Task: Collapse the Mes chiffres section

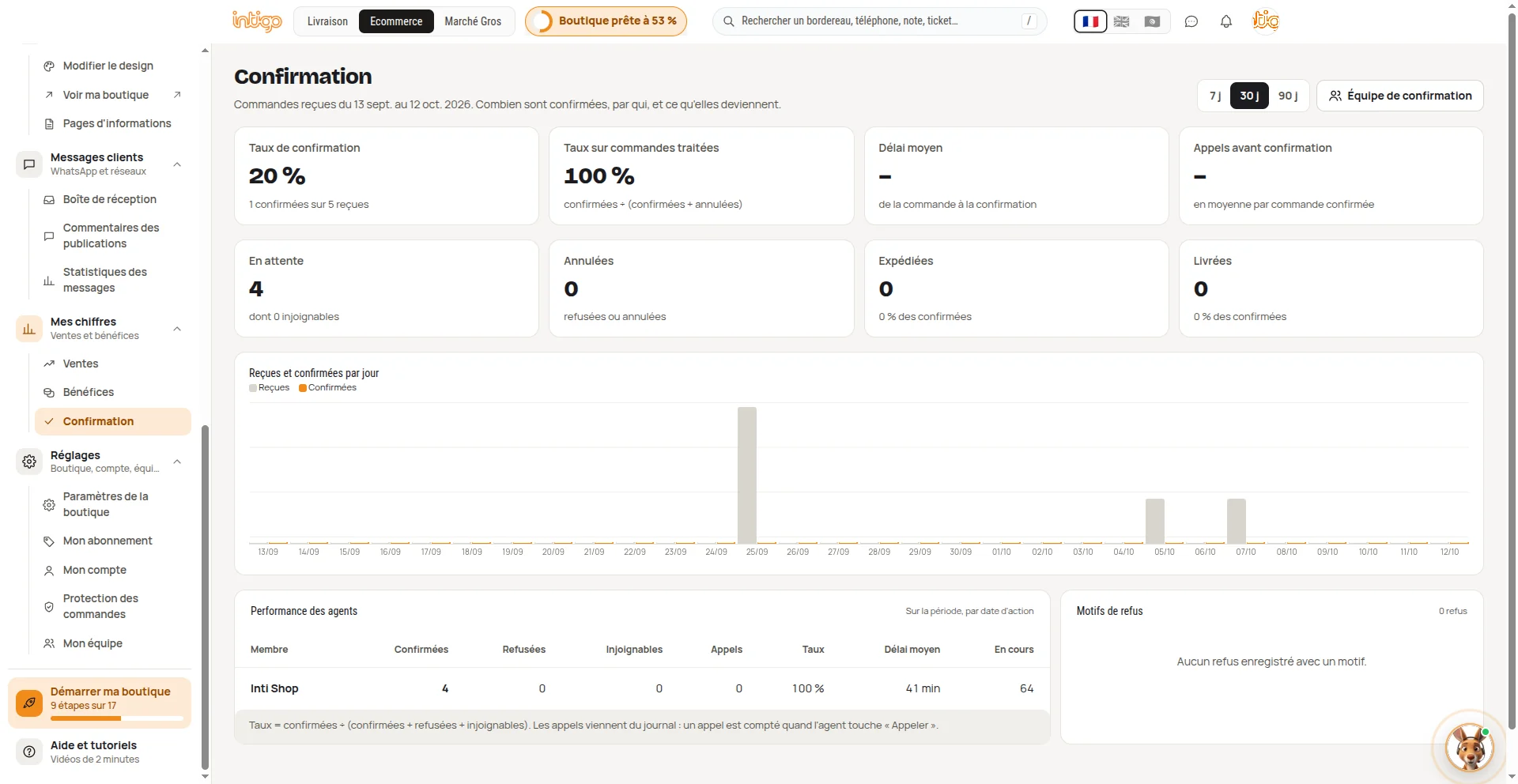Action: coord(177,329)
